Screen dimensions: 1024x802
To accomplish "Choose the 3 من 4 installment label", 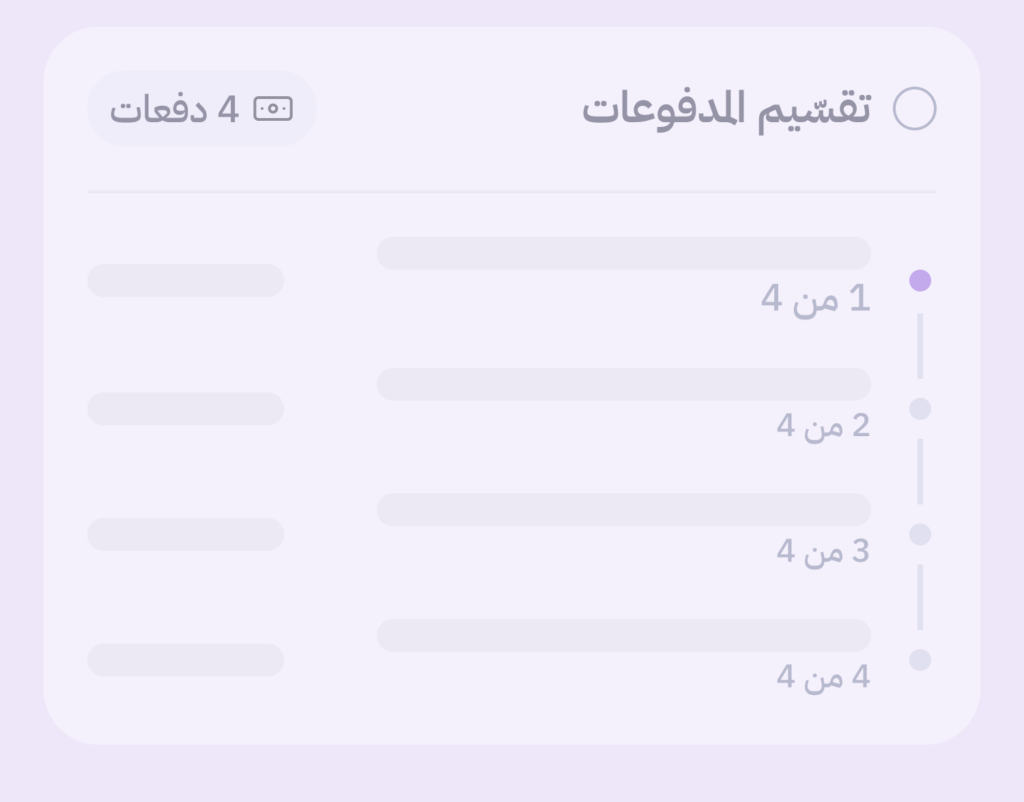I will click(x=824, y=551).
